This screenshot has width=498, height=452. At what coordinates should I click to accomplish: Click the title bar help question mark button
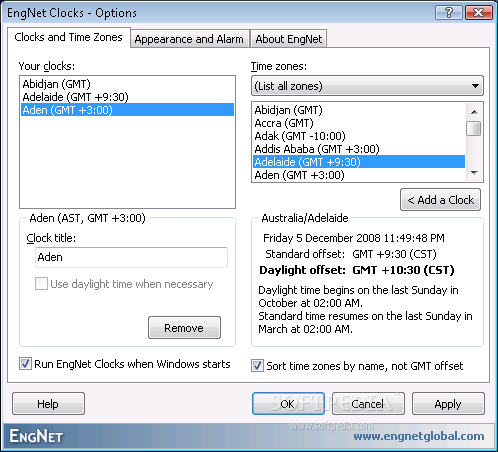448,13
